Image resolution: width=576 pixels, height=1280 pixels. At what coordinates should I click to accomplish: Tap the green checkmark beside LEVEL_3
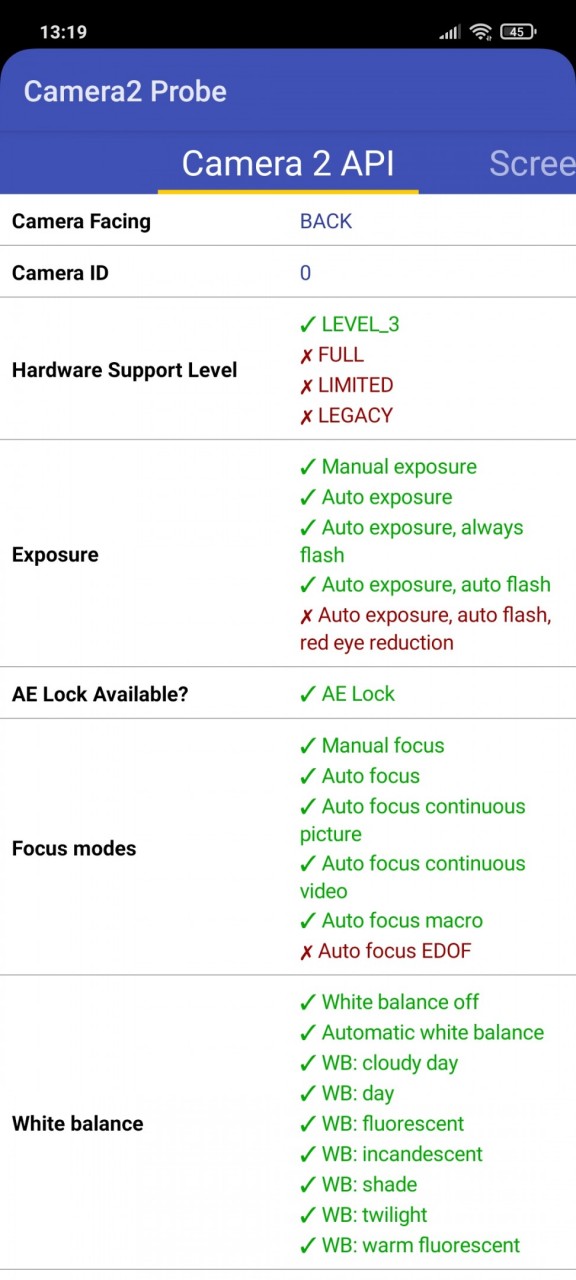pos(308,325)
